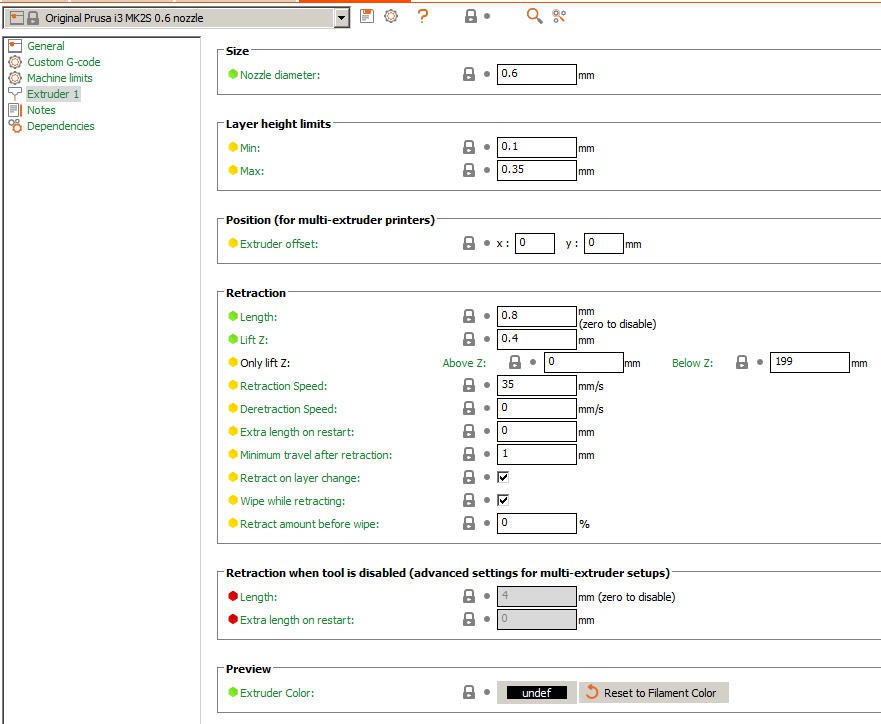Click the Above Z value field
This screenshot has width=881, height=724.
(584, 362)
